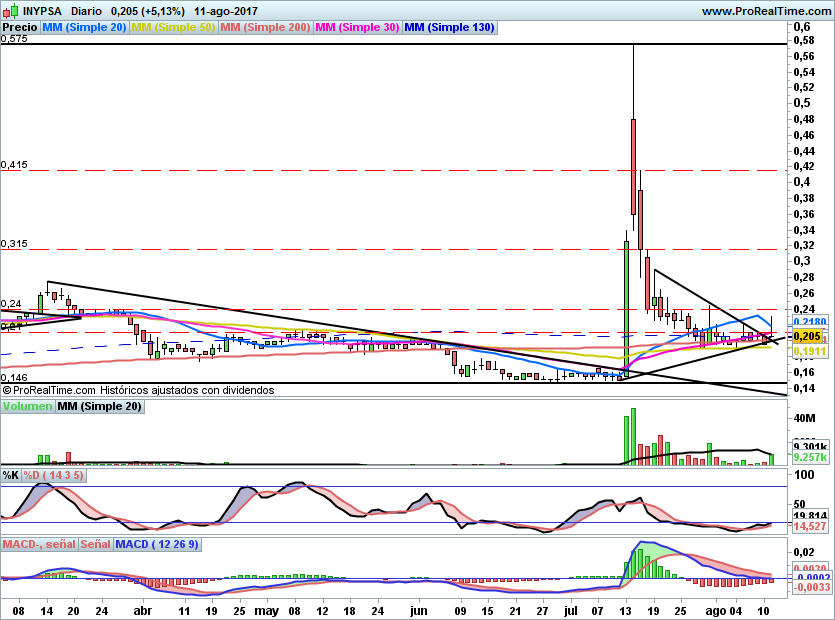Click the current price tag 0,205
Screen dimensions: 835x620
pos(806,337)
